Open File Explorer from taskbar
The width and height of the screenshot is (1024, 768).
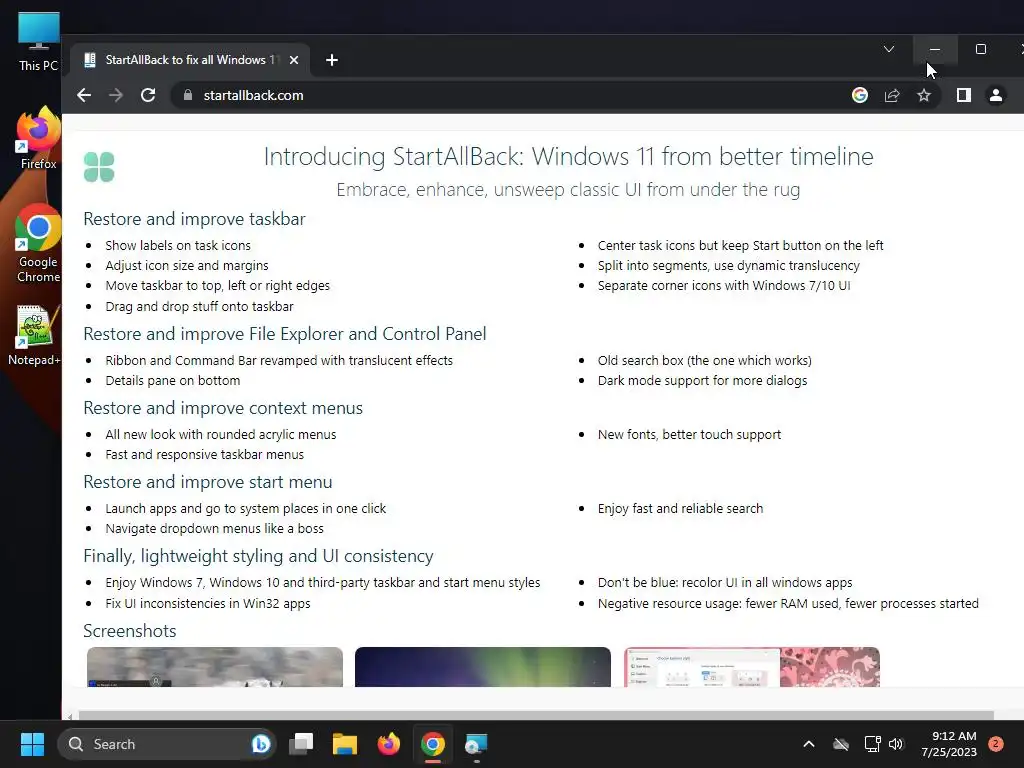coord(345,744)
